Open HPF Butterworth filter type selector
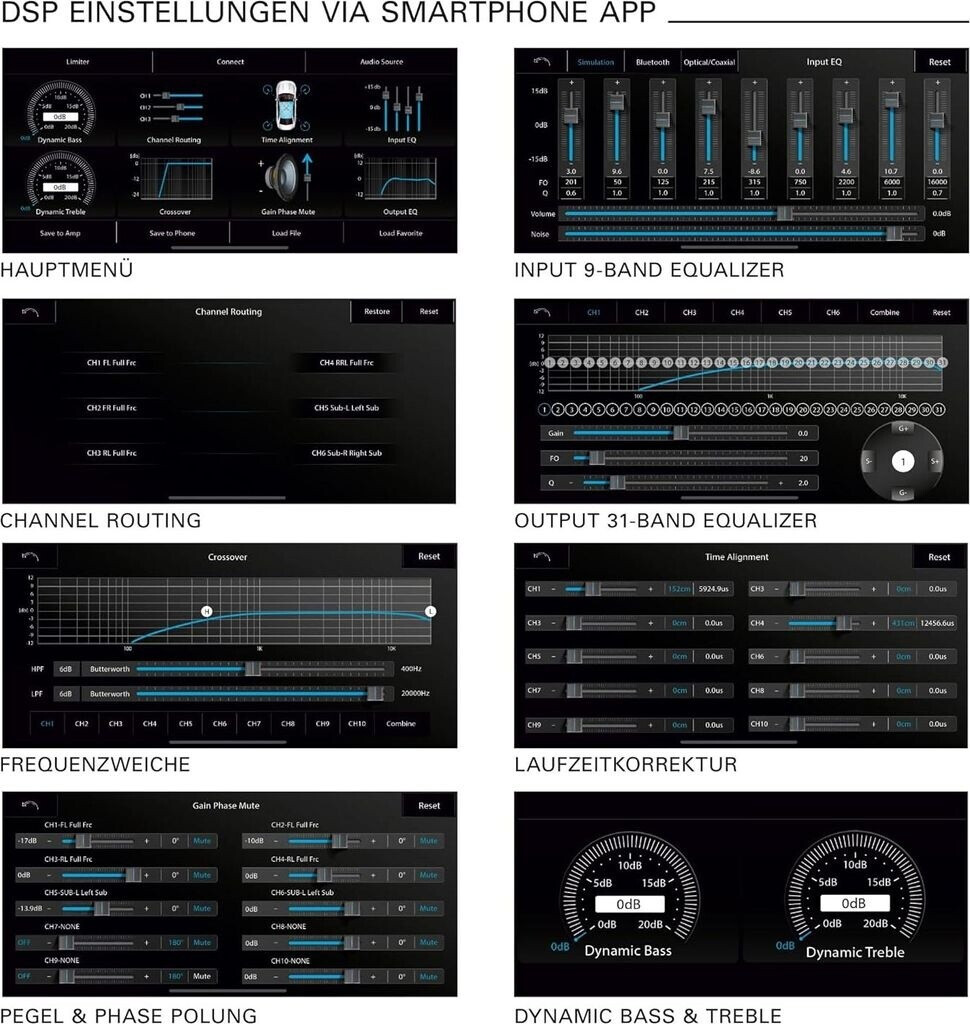Screen dimensions: 970x1024 [109, 668]
